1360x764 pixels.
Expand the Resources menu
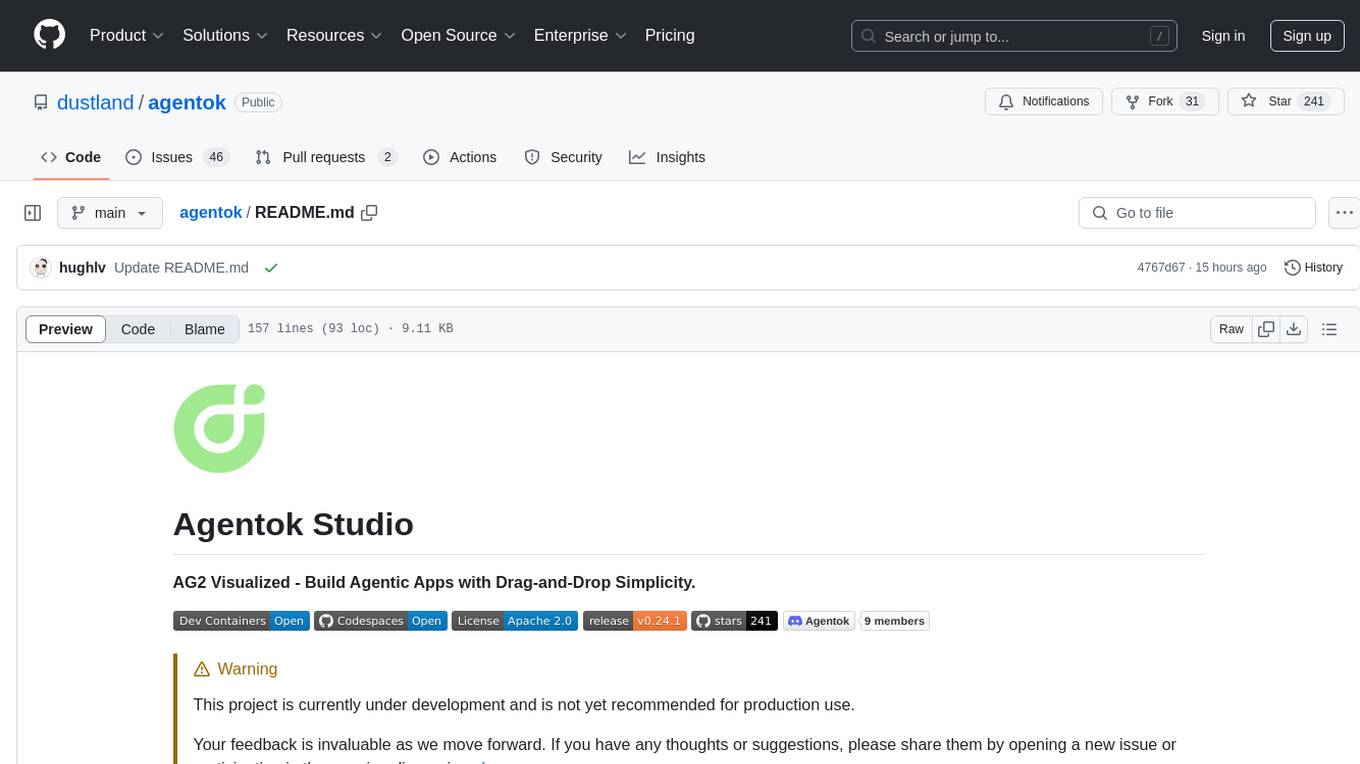(x=334, y=35)
